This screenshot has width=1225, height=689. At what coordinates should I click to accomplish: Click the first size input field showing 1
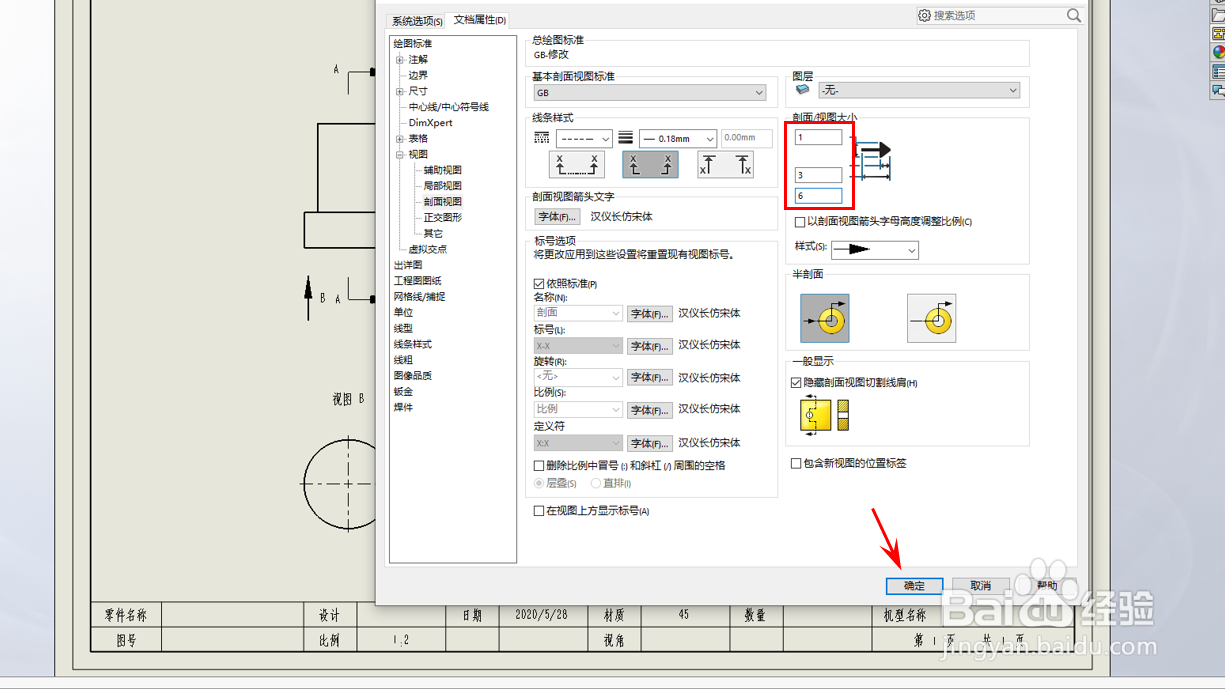[819, 137]
